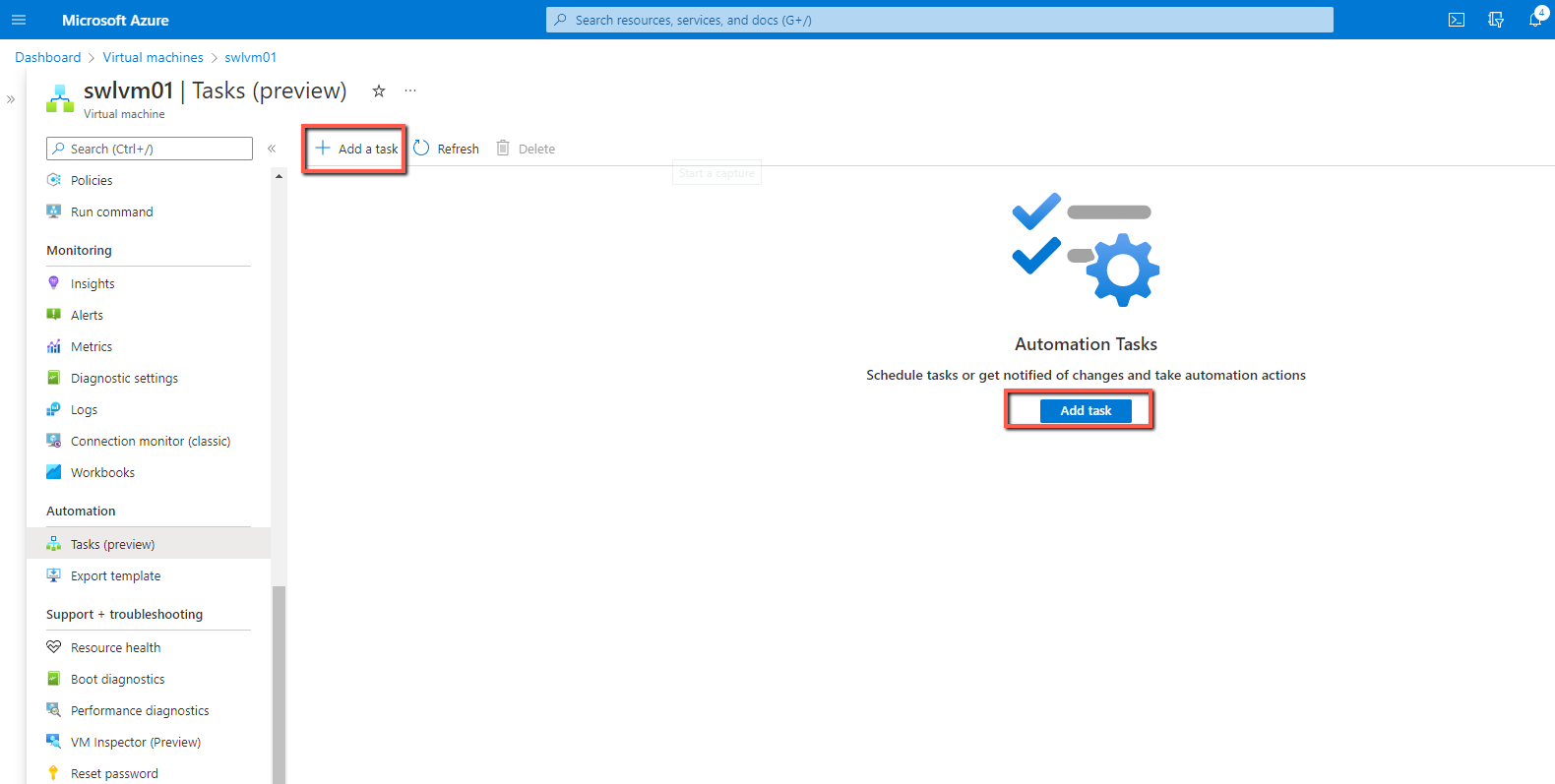This screenshot has height=784, width=1555.
Task: Select Alerts under Monitoring
Action: 87,315
